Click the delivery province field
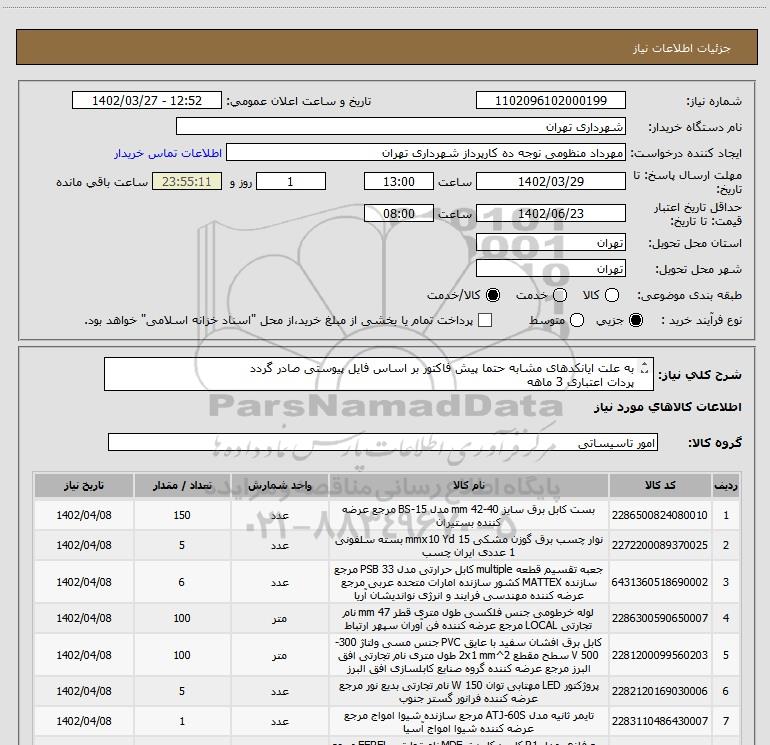 [550, 243]
